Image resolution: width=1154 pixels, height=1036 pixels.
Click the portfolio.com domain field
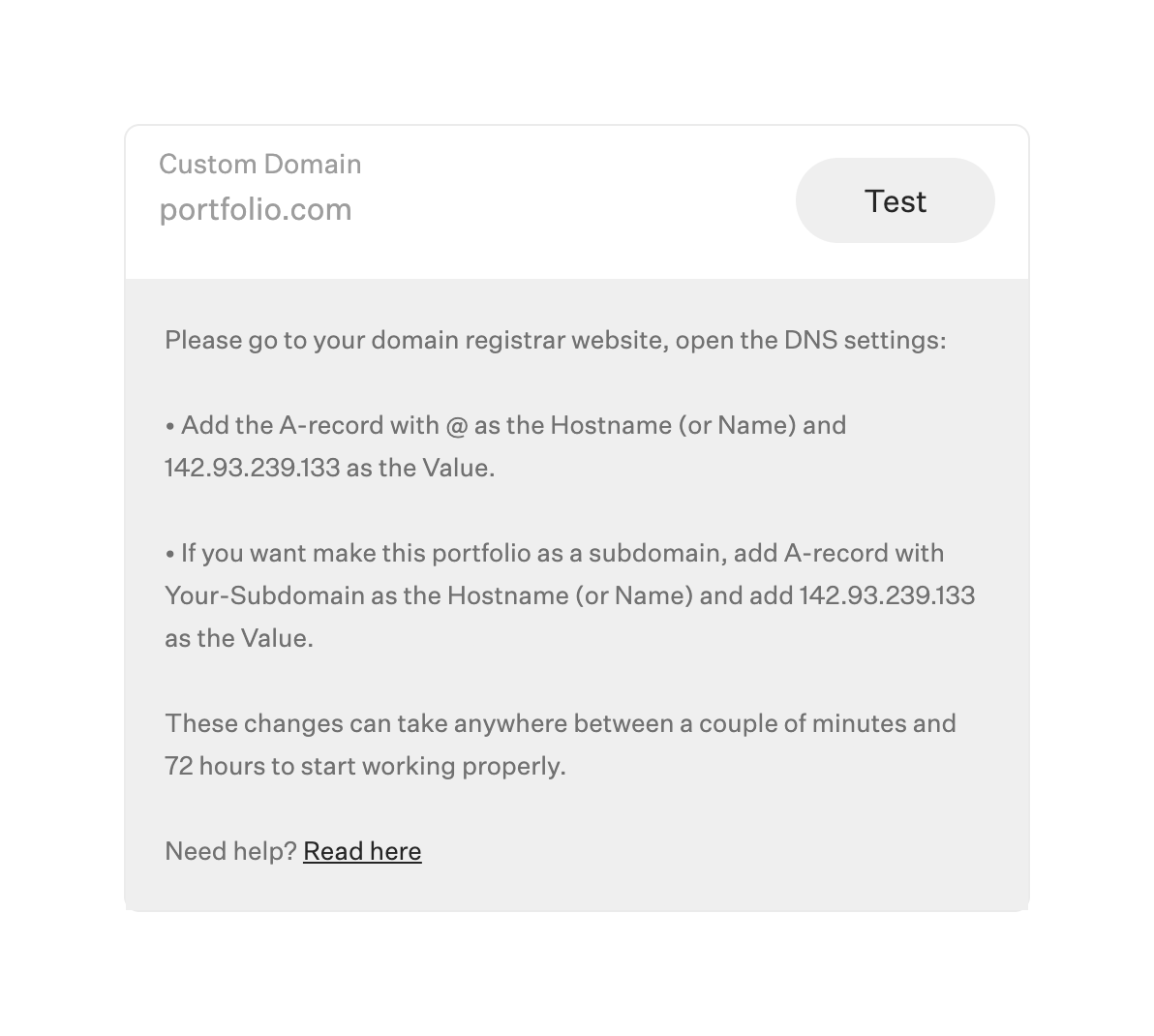pyautogui.click(x=256, y=209)
